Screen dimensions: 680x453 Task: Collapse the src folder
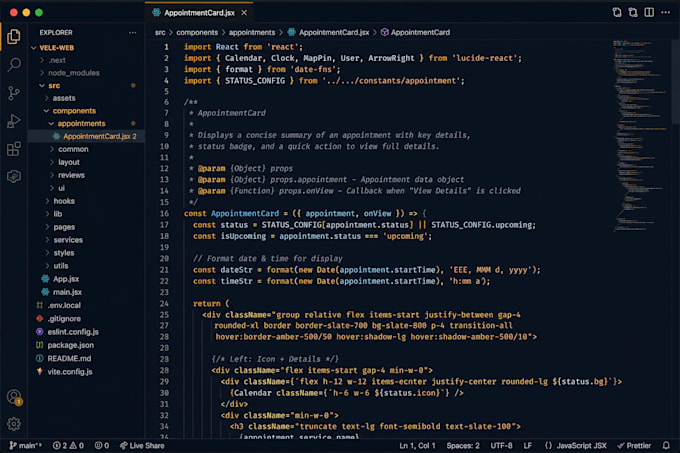click(87, 86)
